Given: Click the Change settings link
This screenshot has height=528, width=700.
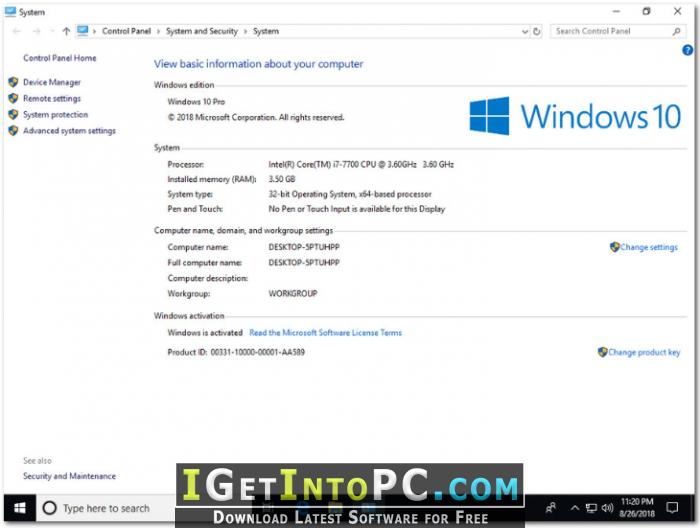Looking at the screenshot, I should point(649,247).
